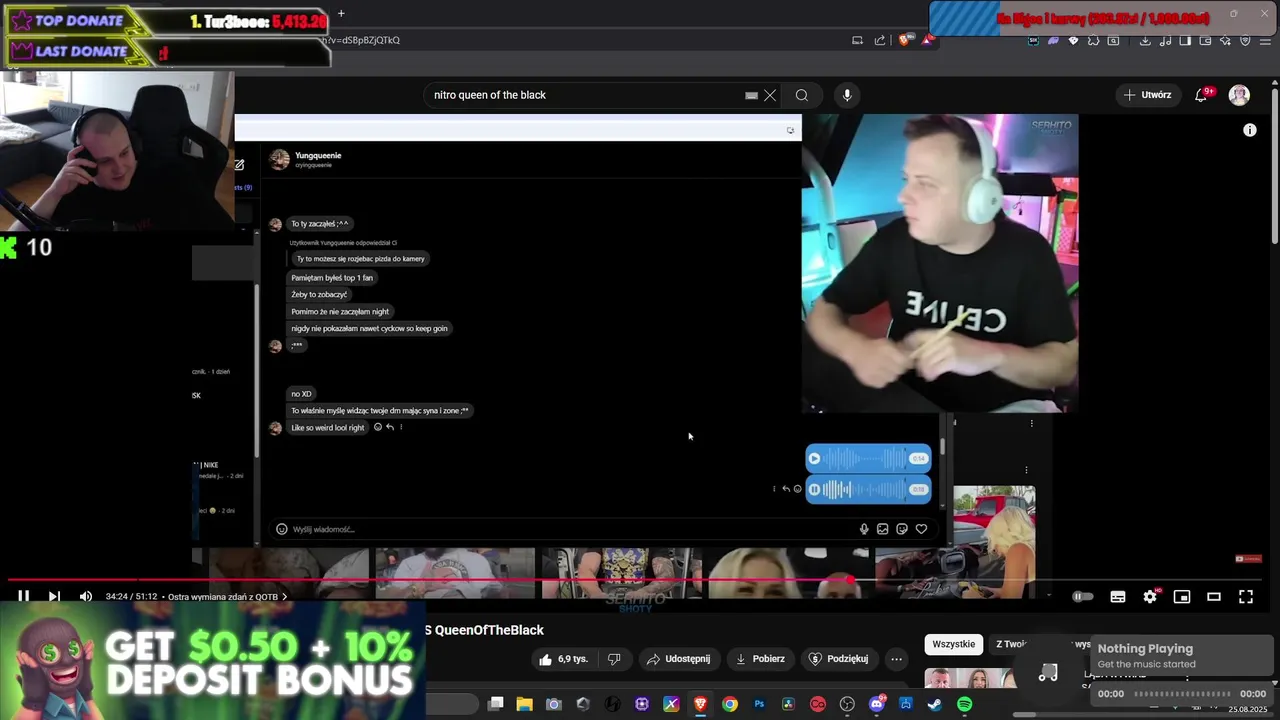This screenshot has width=1280, height=720.
Task: Click the heart icon in message box
Action: coord(921,529)
